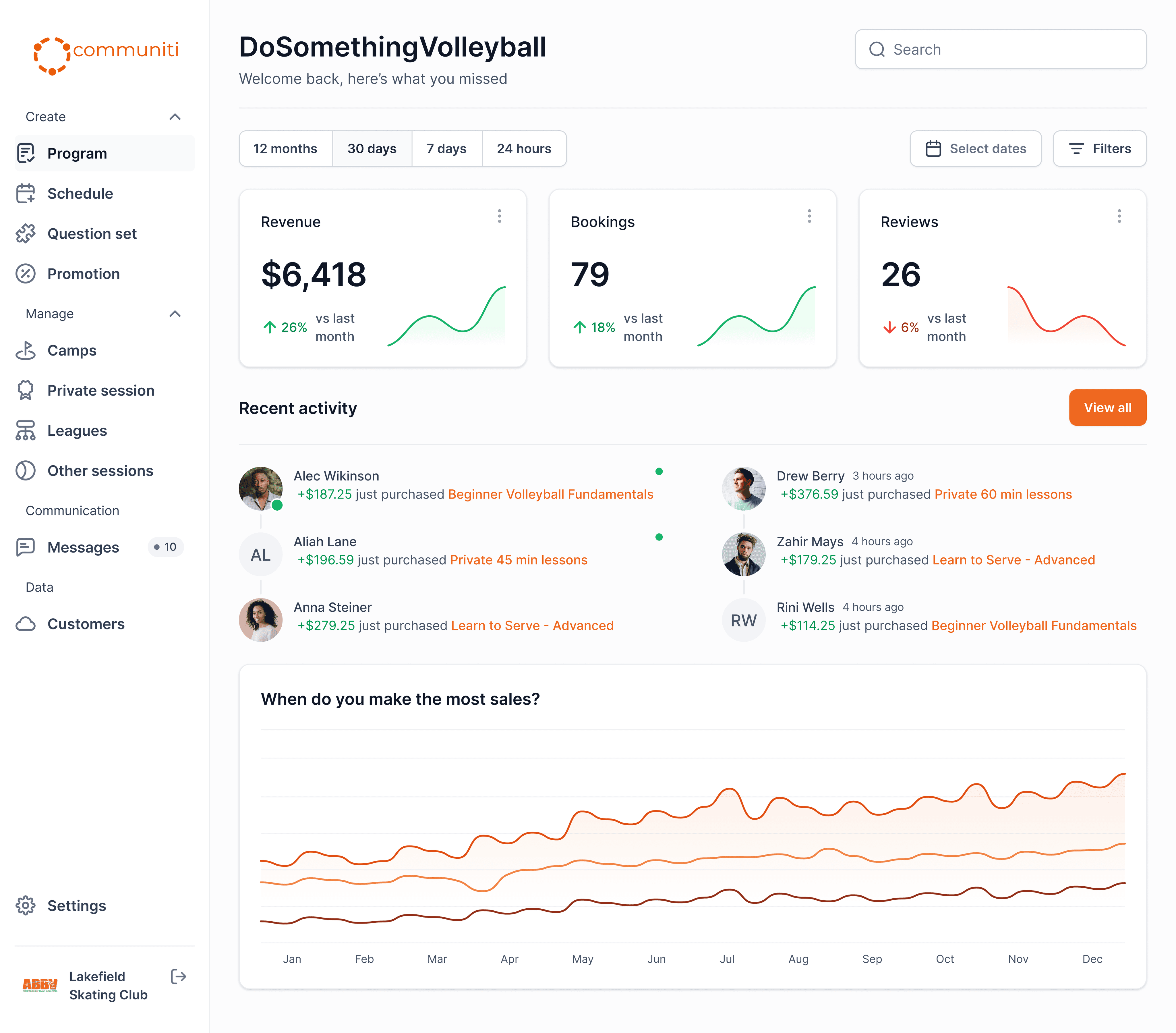Click the search magnifier icon
The width and height of the screenshot is (1176, 1033).
click(x=877, y=49)
